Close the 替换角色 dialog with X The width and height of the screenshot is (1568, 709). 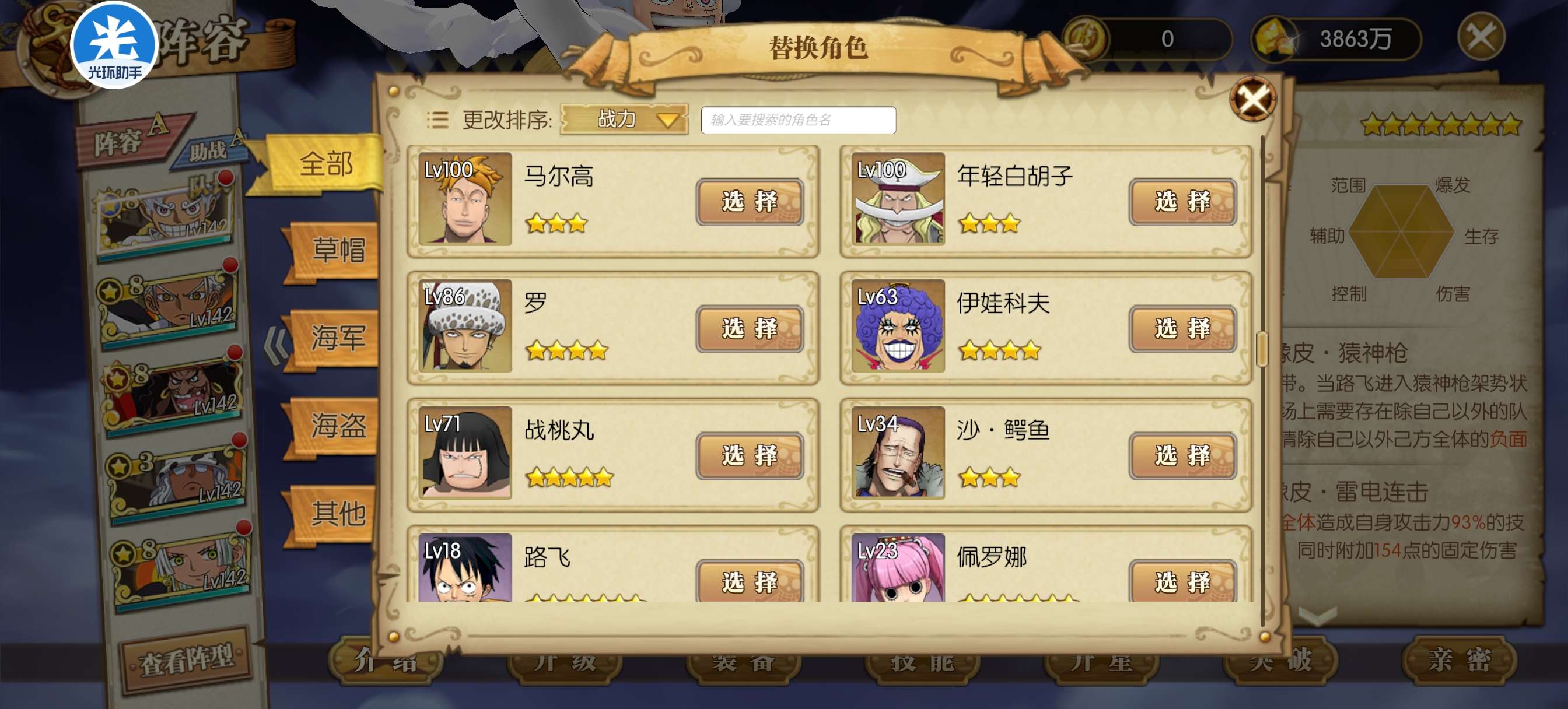tap(1252, 99)
